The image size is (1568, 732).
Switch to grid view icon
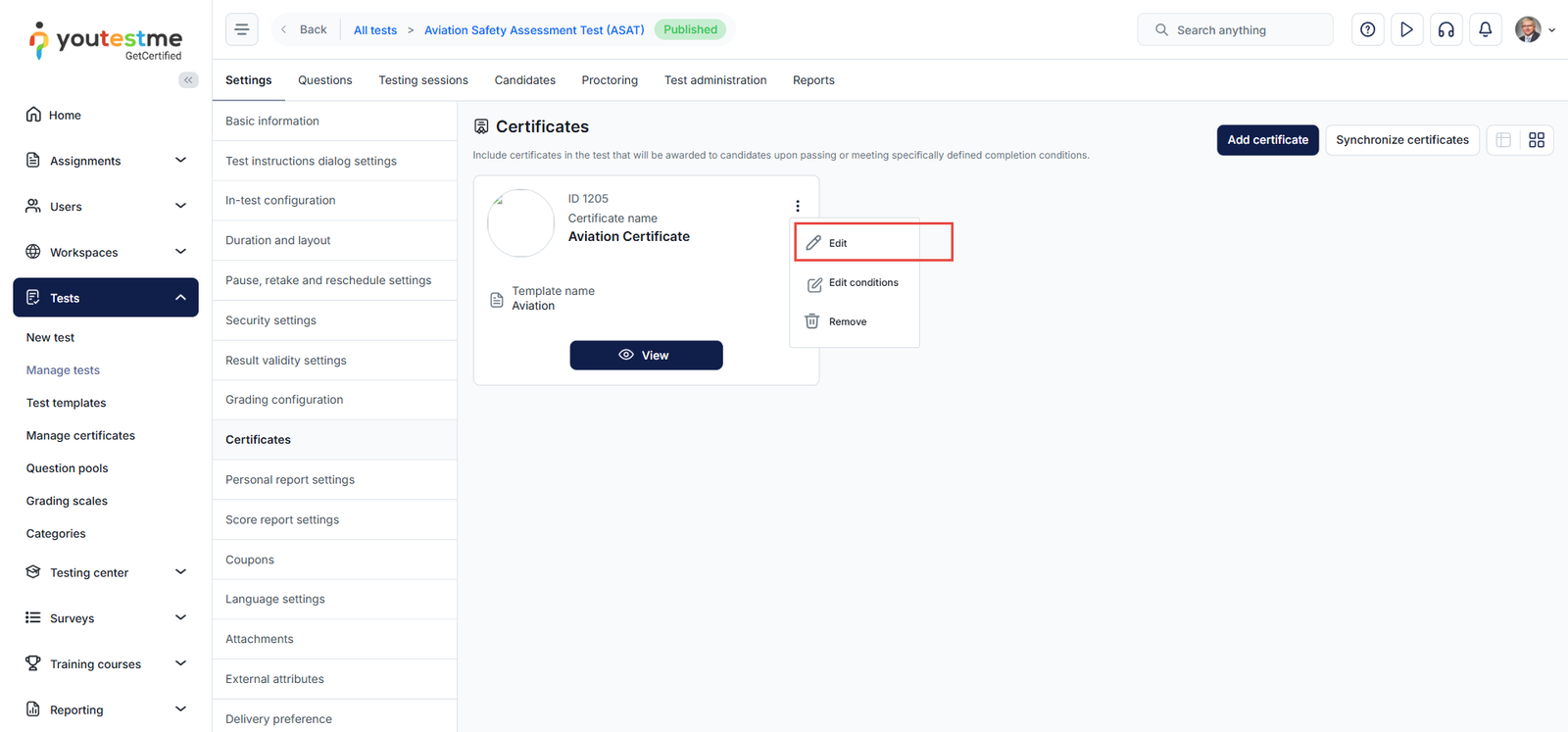click(x=1536, y=140)
